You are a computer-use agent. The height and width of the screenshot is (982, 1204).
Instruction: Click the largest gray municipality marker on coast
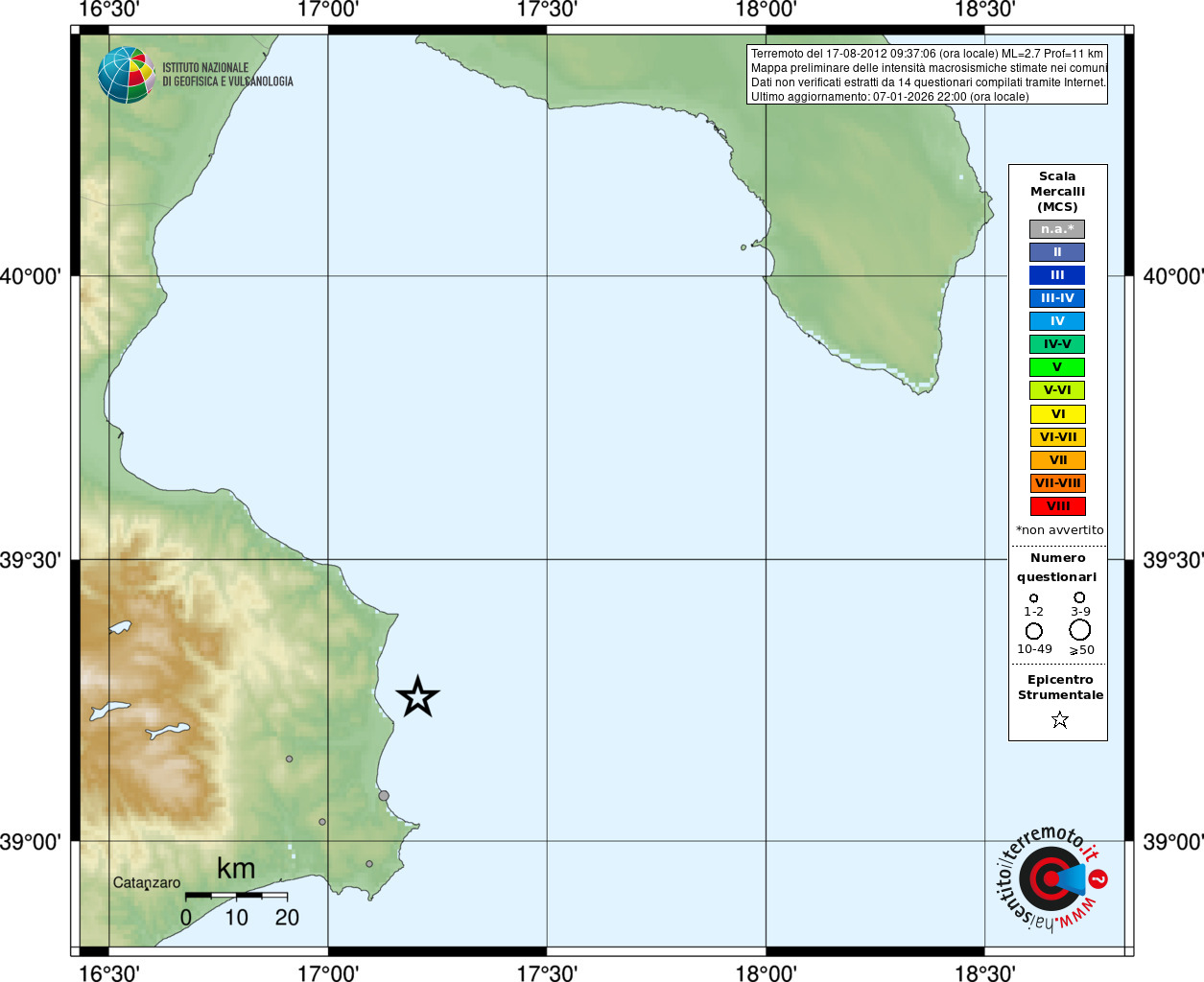pos(384,796)
